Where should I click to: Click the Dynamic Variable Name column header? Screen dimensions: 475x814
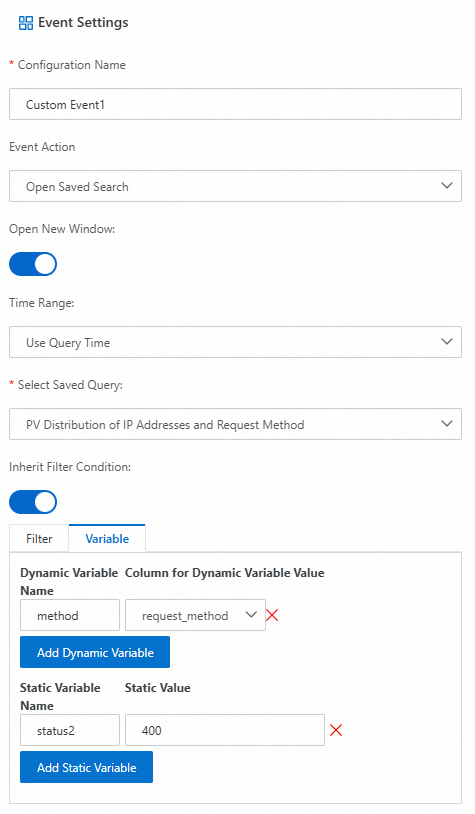pyautogui.click(x=69, y=581)
